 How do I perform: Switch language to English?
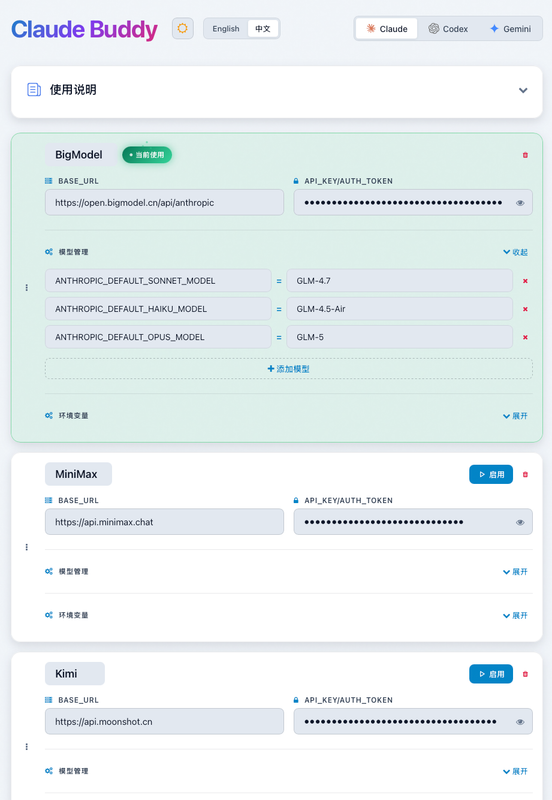click(226, 29)
